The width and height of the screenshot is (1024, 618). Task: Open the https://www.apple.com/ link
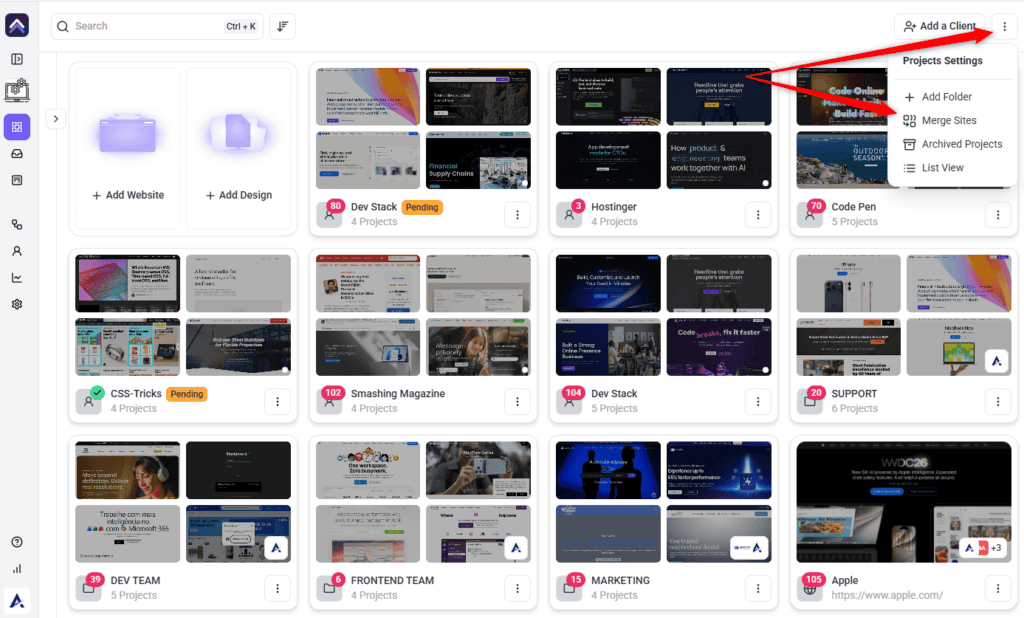(886, 595)
